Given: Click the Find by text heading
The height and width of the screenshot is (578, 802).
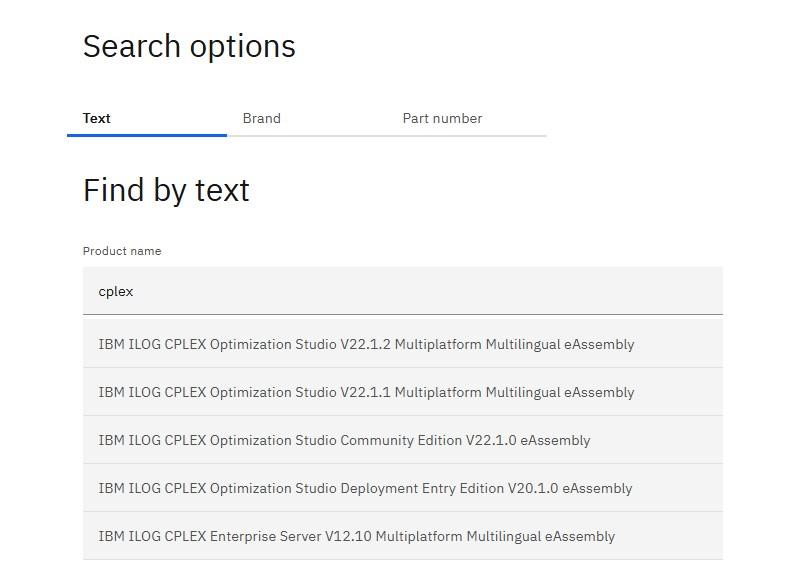Looking at the screenshot, I should [166, 190].
